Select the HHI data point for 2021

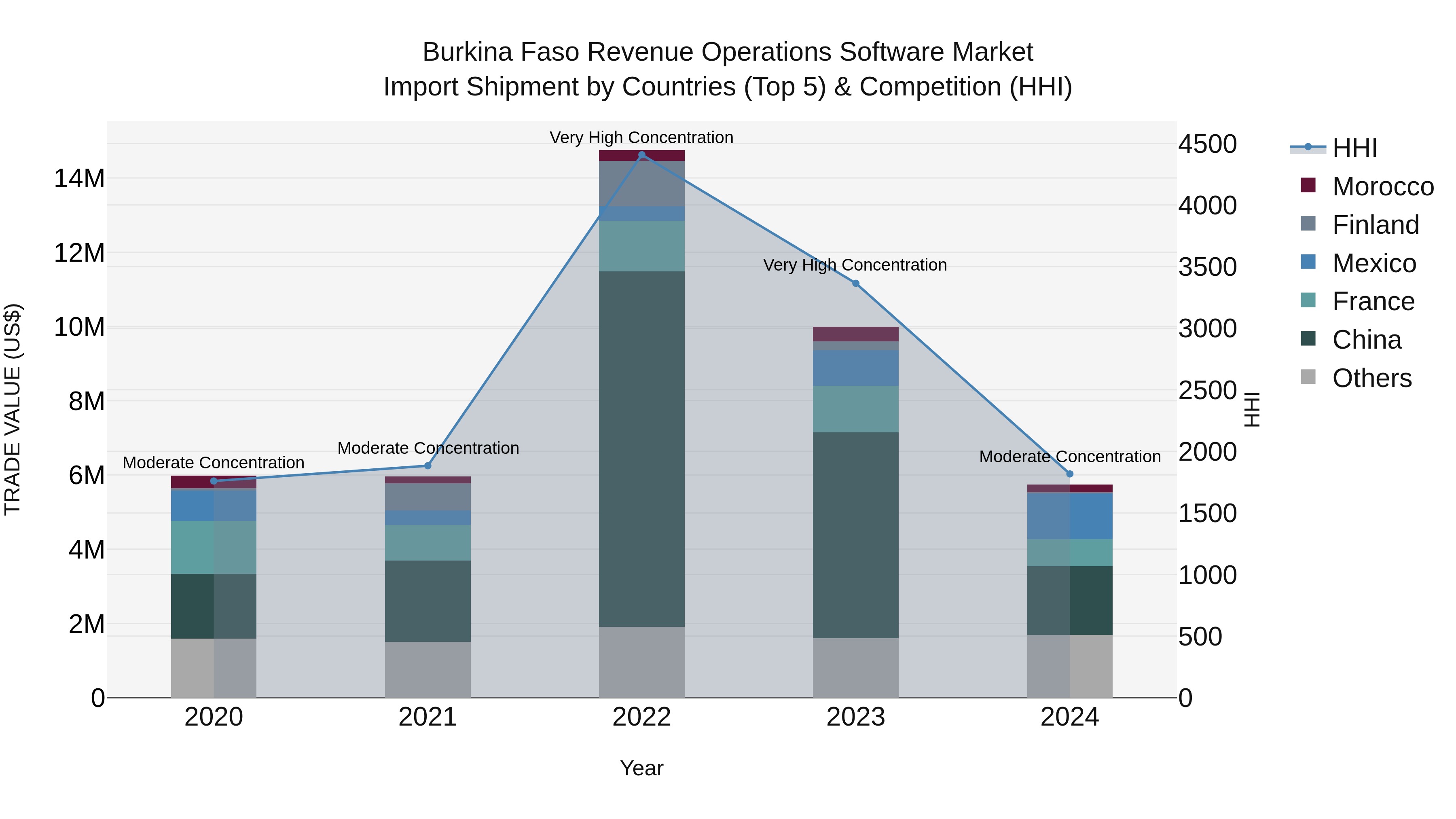coord(428,466)
